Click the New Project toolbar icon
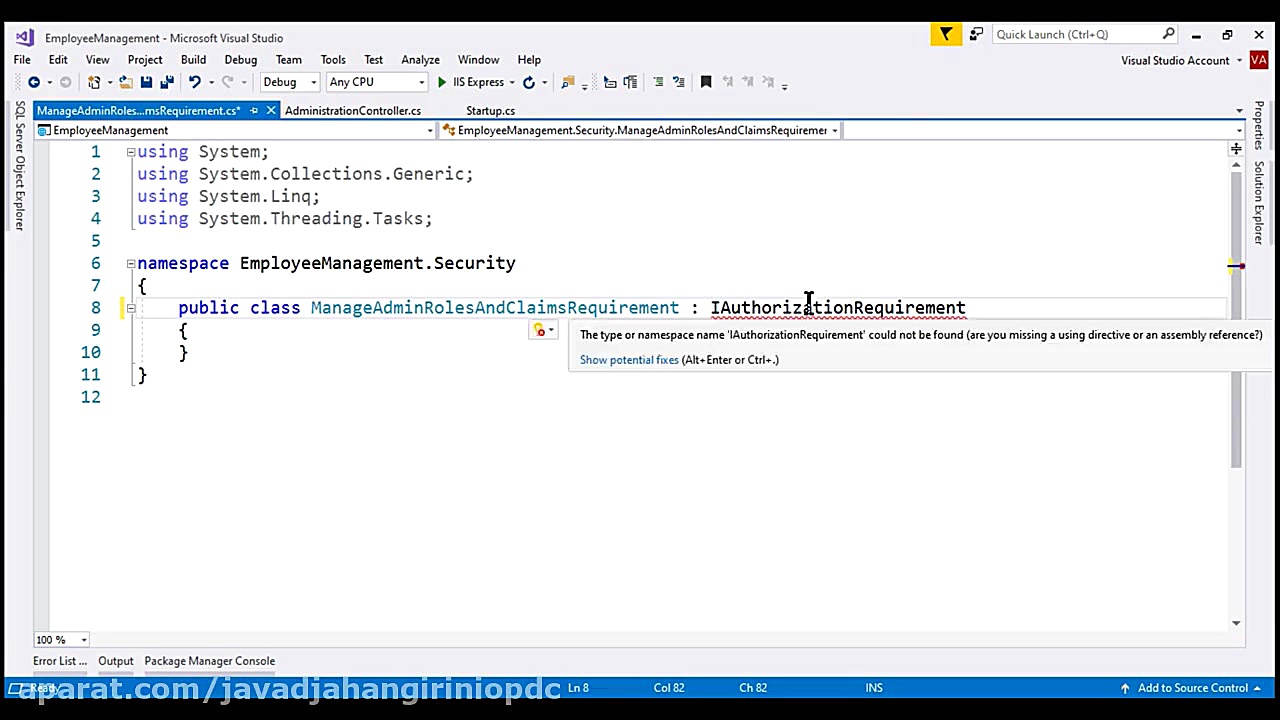Viewport: 1280px width, 720px height. (94, 82)
